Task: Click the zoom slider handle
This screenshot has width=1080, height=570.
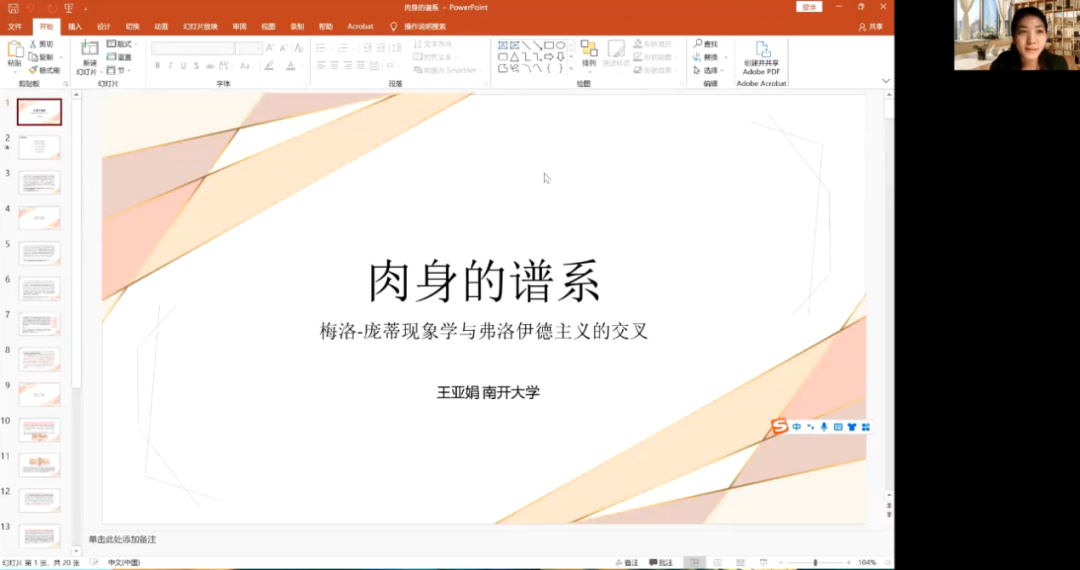Action: click(x=815, y=562)
